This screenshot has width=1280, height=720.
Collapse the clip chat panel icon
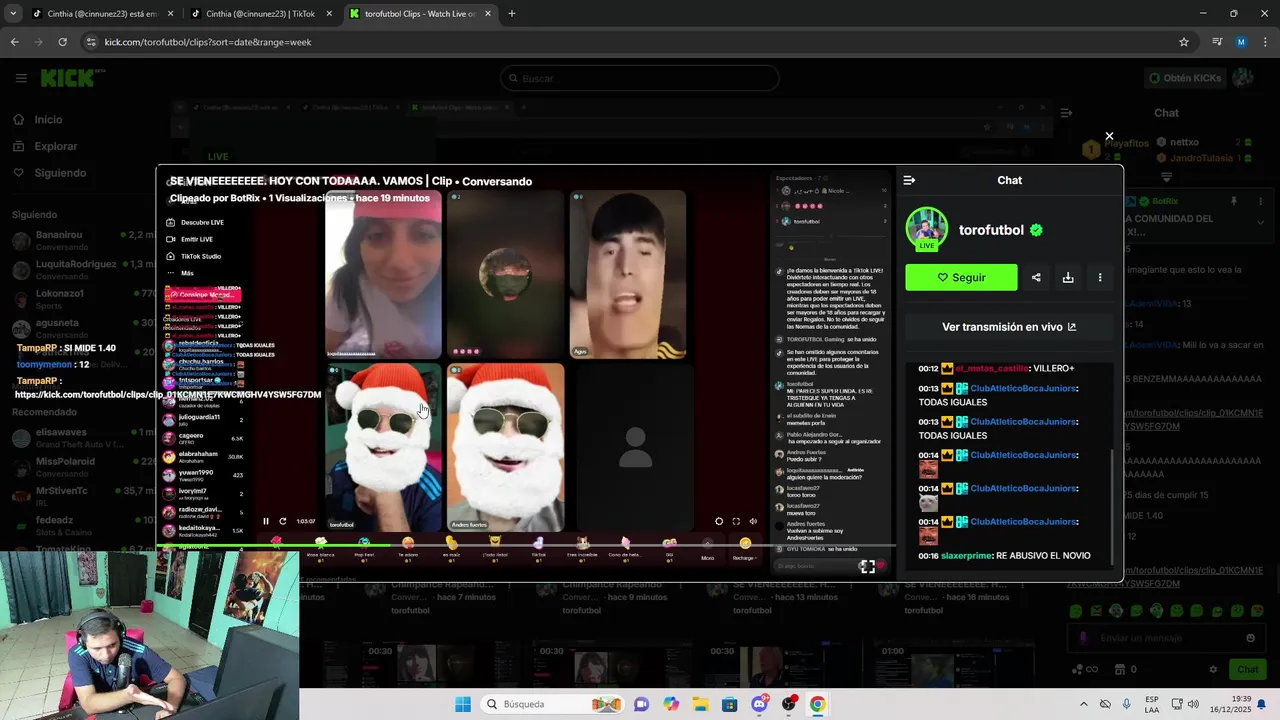coord(909,180)
